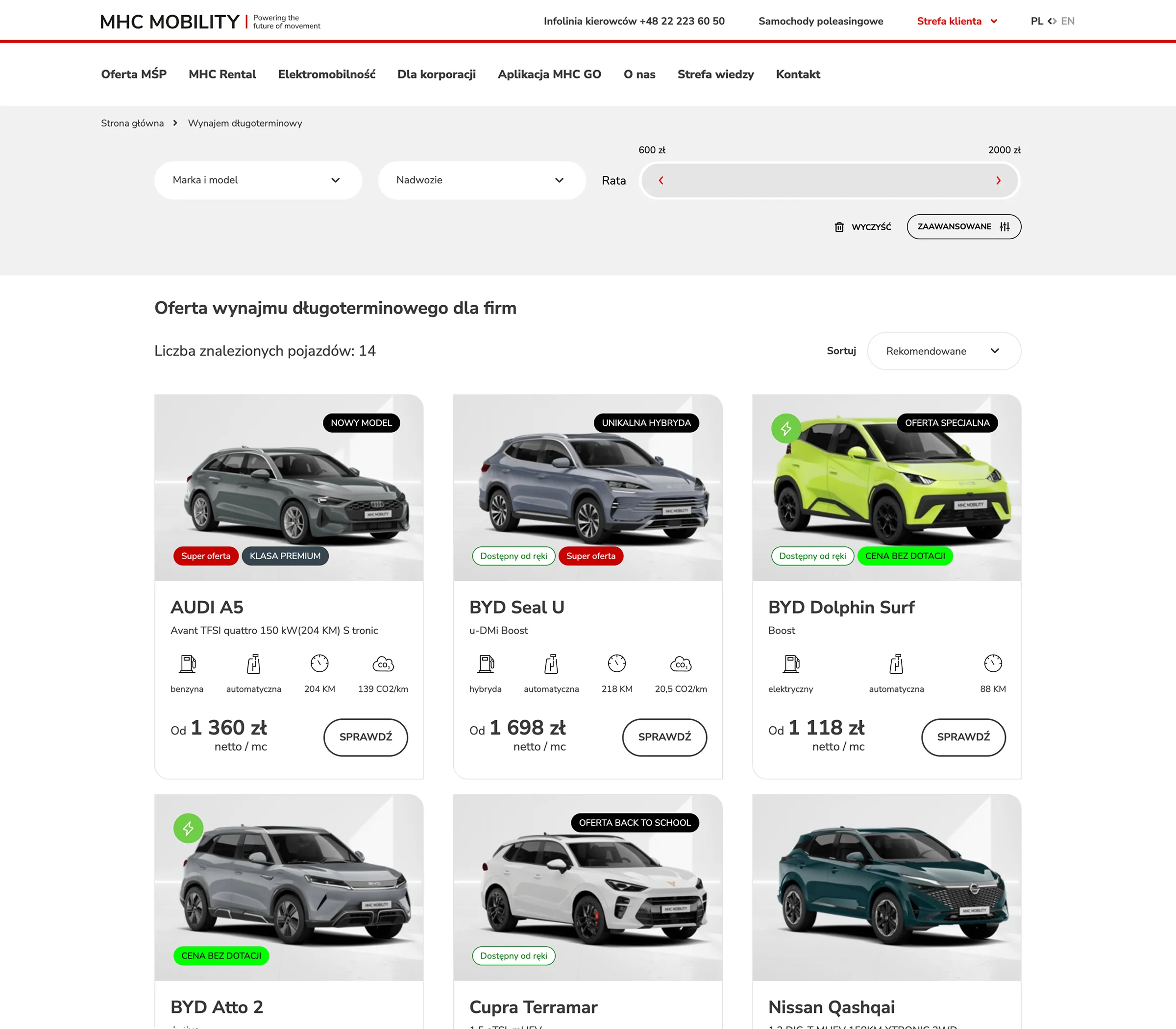This screenshot has height=1029, width=1176.
Task: Open the Sortuj Rekomendowane dropdown
Action: tap(944, 351)
